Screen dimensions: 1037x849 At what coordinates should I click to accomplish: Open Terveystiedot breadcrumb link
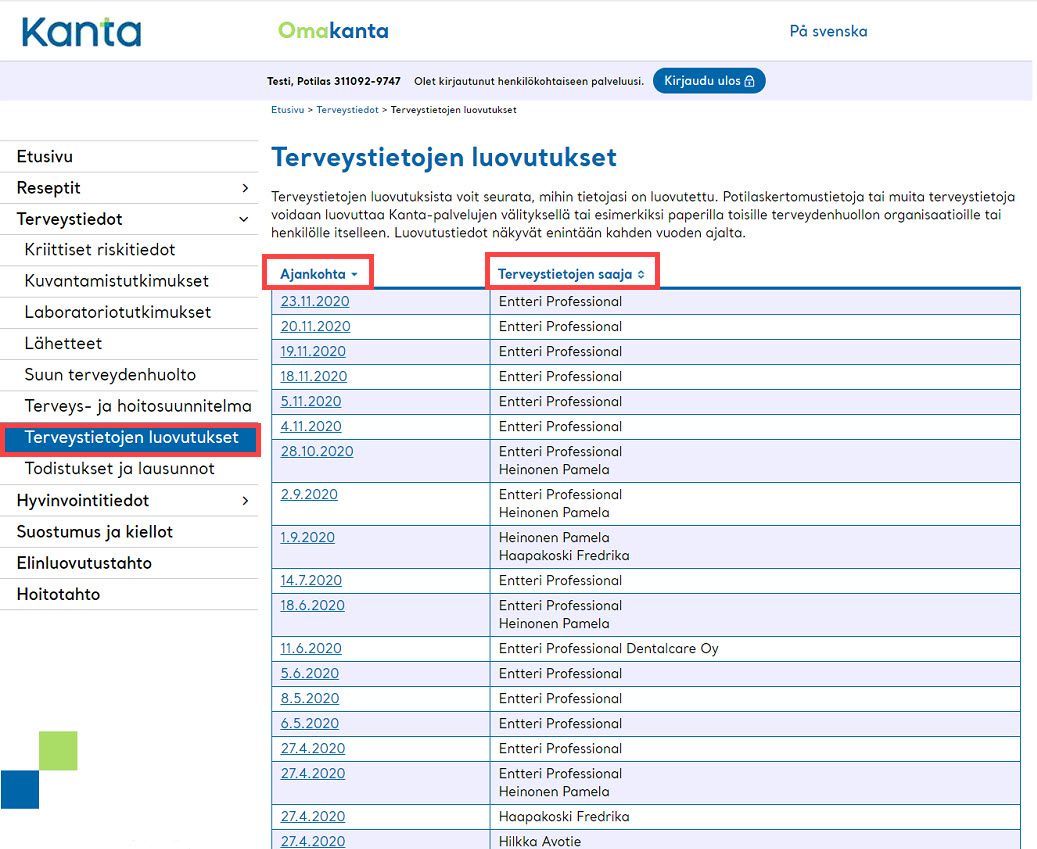[x=347, y=110]
